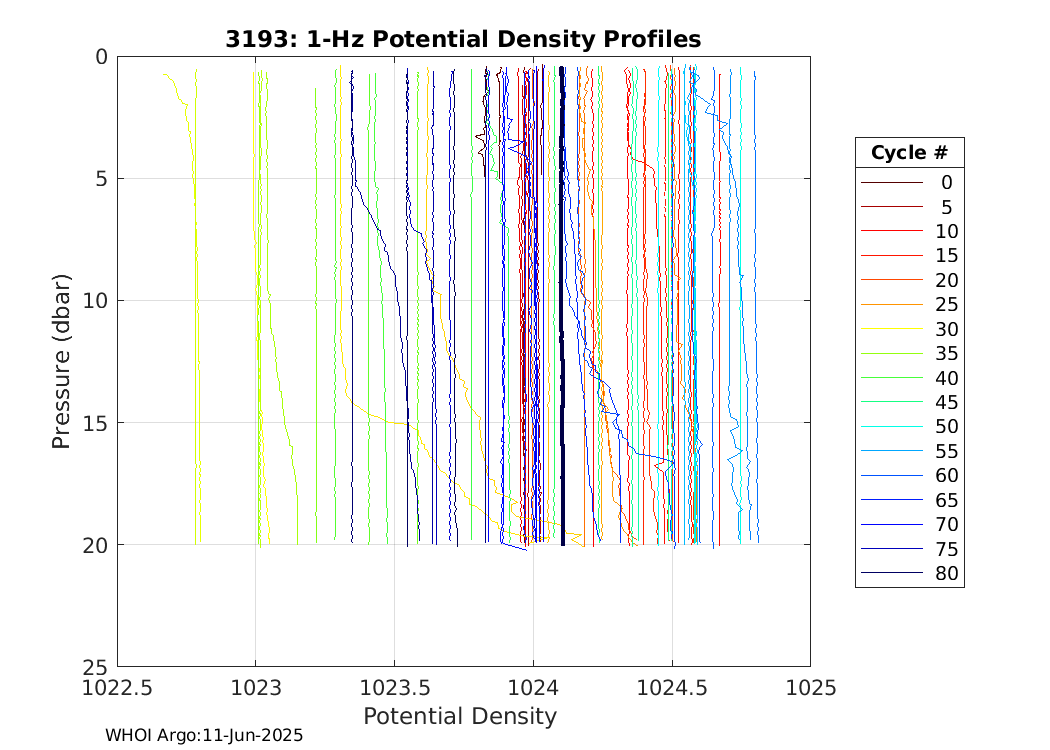1050x750 pixels.
Task: Select legend entry for cycle 10
Action: [909, 231]
